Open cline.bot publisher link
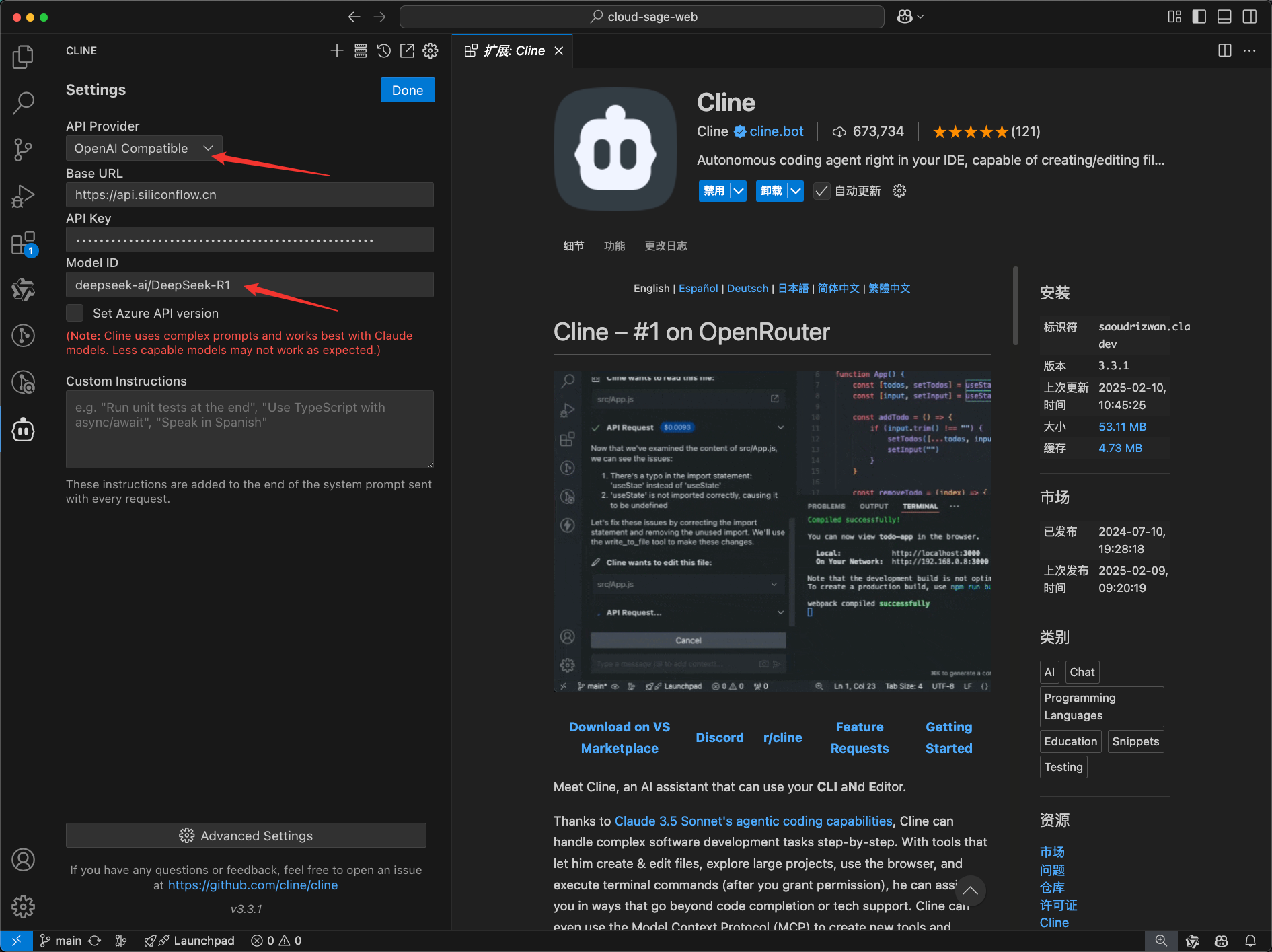Image resolution: width=1272 pixels, height=952 pixels. tap(776, 131)
